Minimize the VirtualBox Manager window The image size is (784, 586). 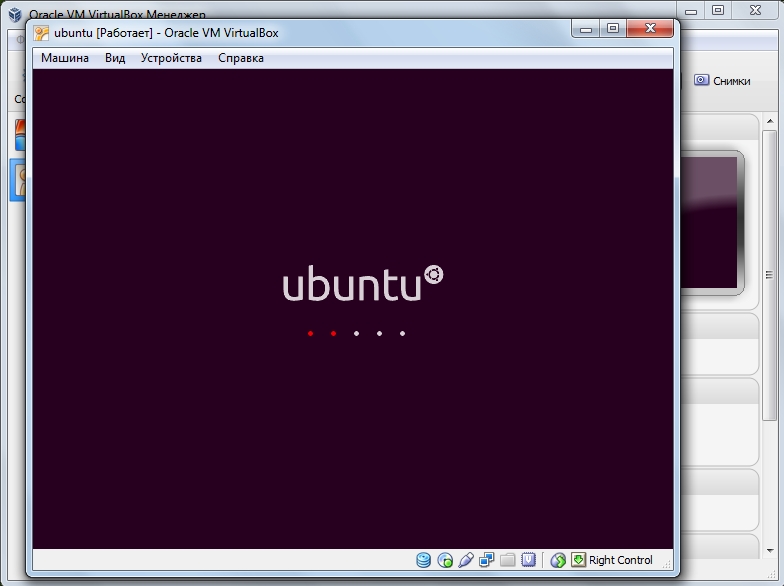point(691,11)
